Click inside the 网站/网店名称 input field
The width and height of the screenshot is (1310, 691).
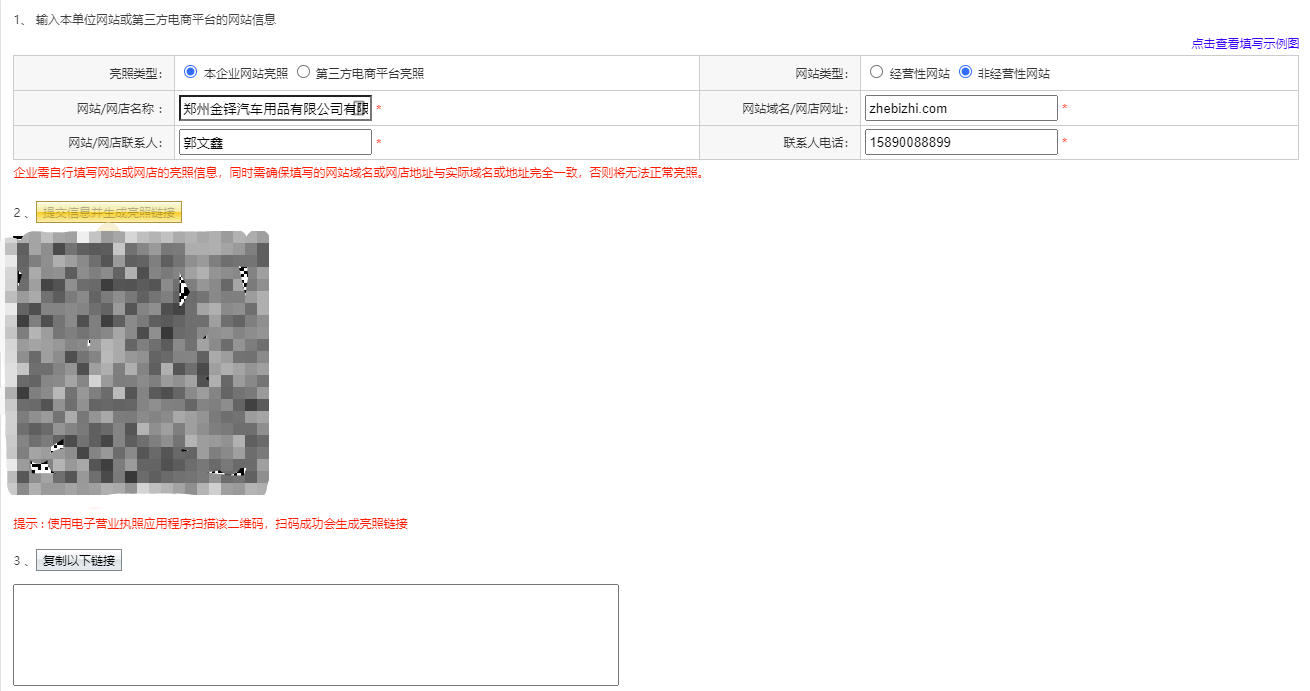pyautogui.click(x=274, y=107)
